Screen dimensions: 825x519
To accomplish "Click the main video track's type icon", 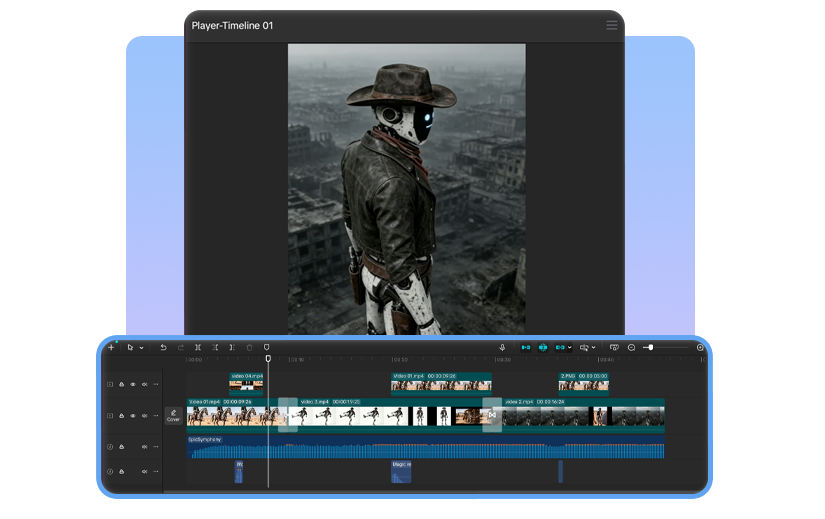I will click(x=110, y=416).
